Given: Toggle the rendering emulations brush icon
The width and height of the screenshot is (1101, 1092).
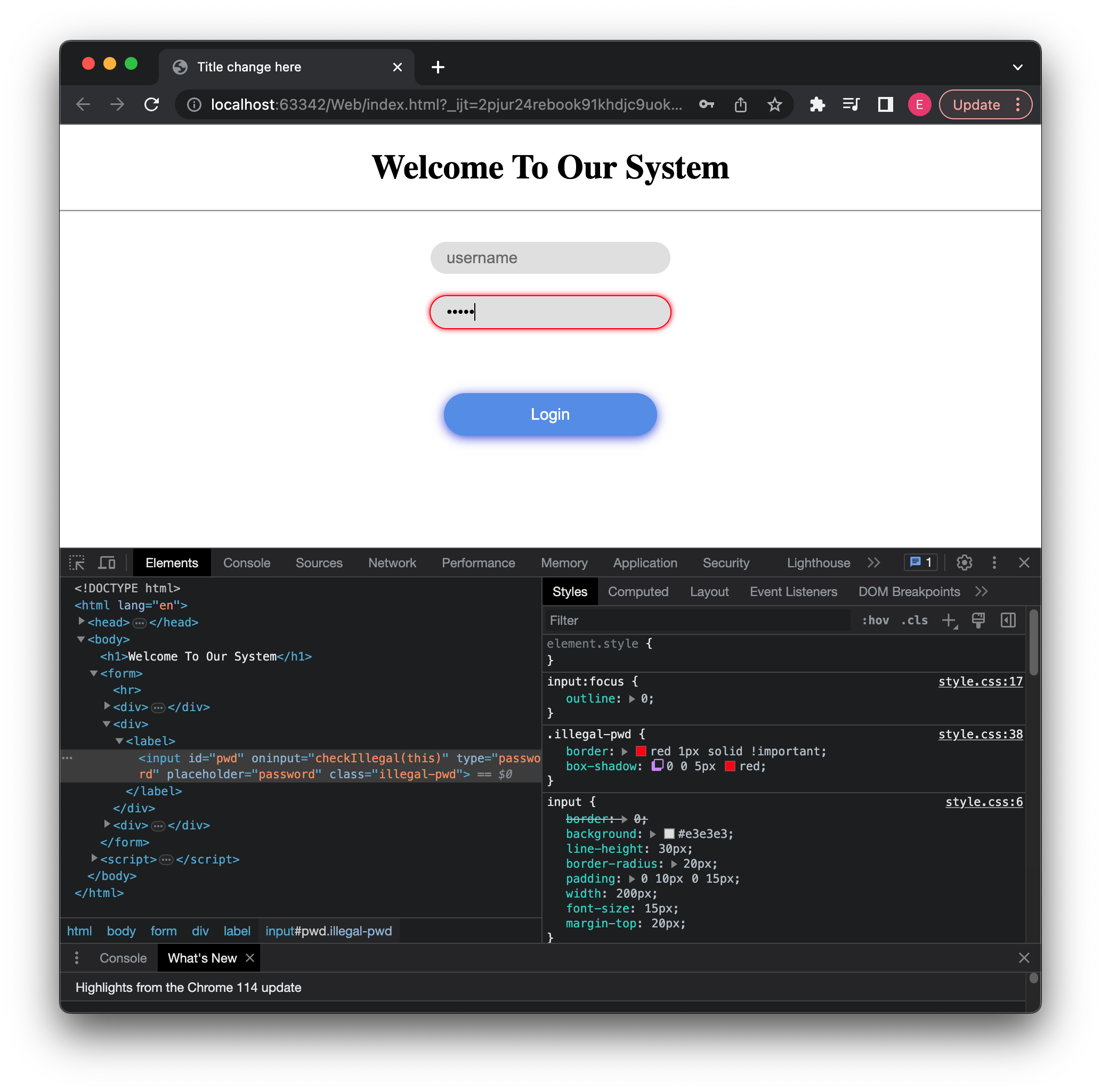Looking at the screenshot, I should click(978, 621).
